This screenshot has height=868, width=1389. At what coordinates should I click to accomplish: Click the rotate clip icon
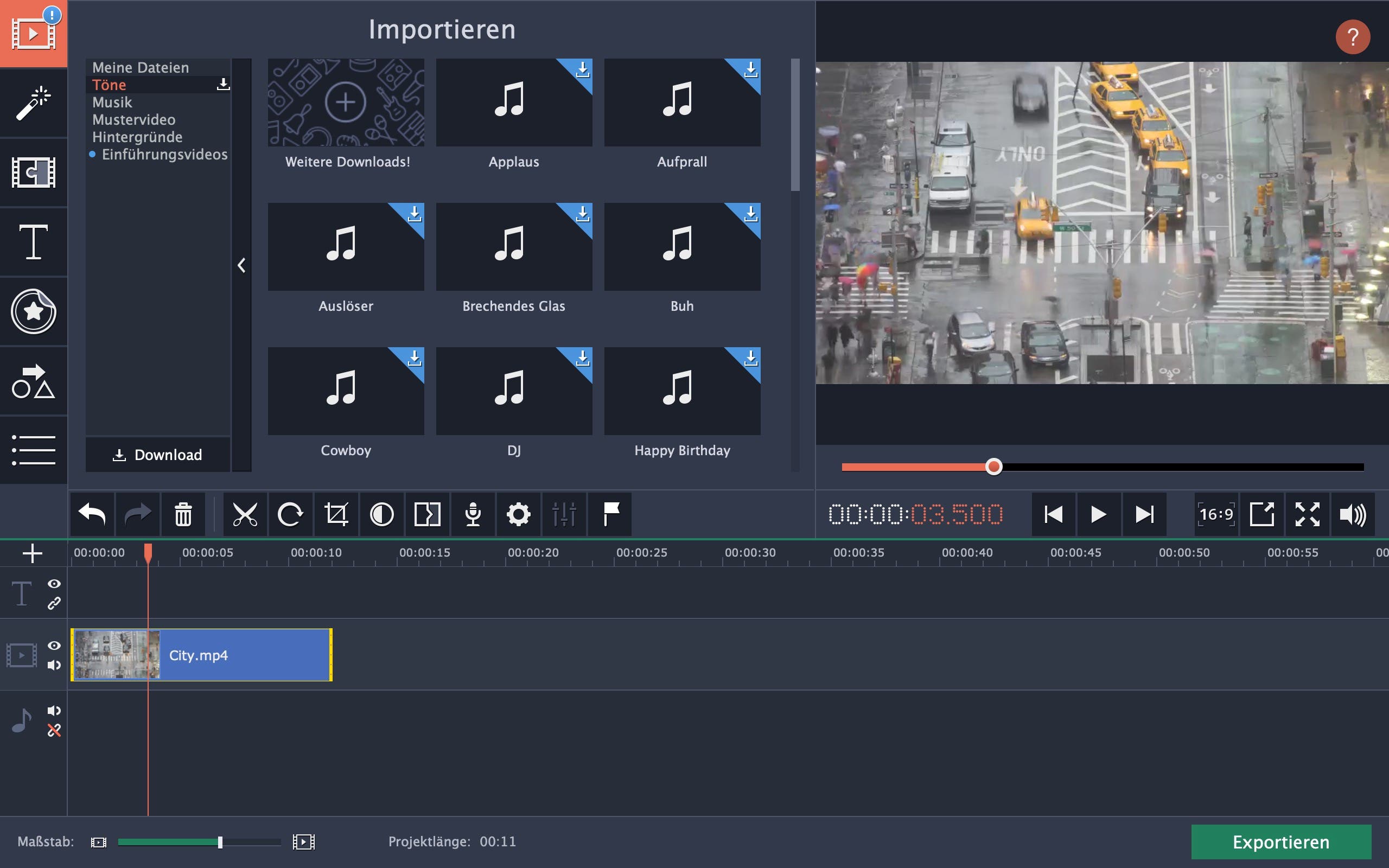click(290, 514)
